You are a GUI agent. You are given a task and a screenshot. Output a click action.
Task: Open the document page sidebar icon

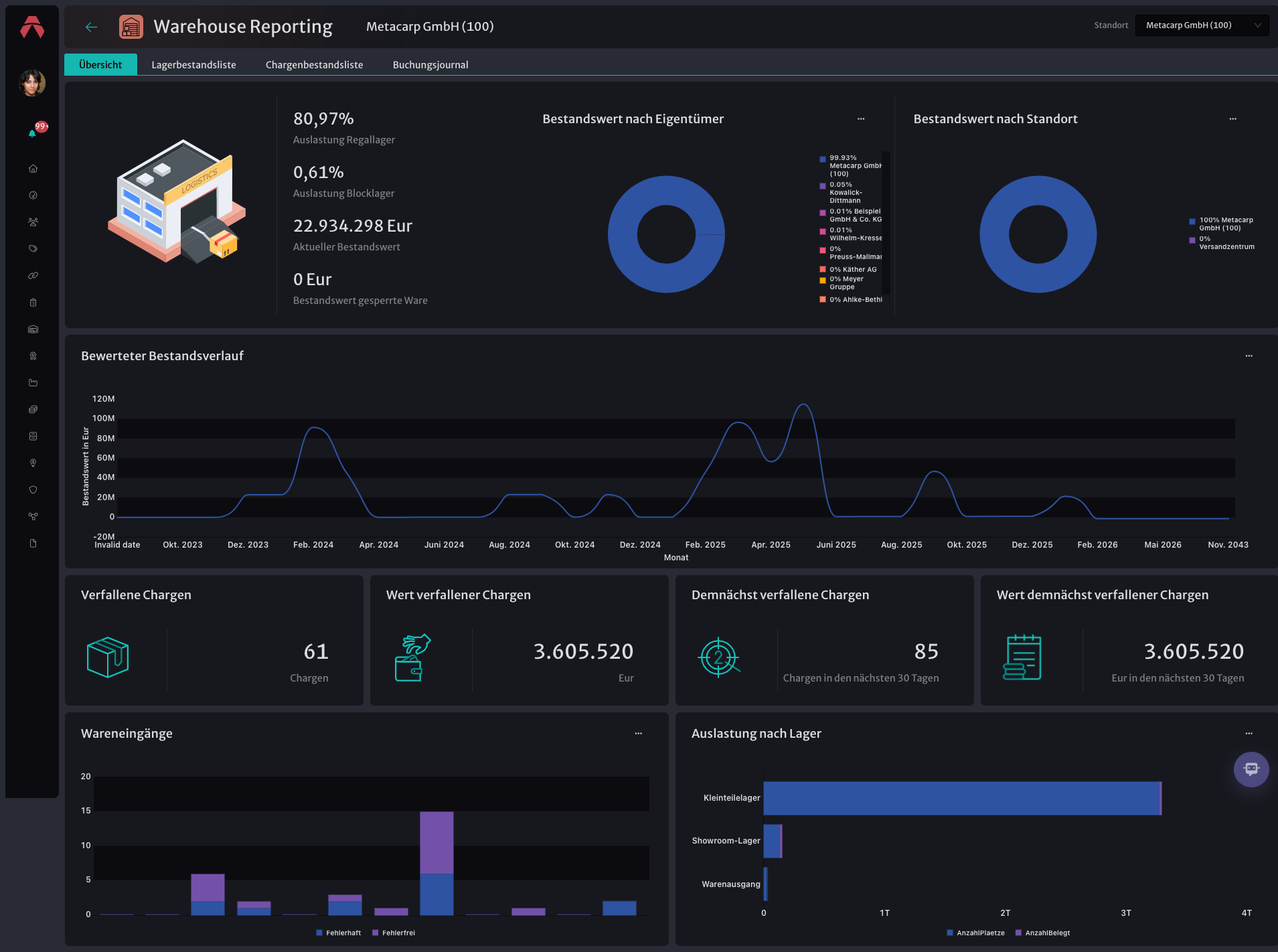pyautogui.click(x=33, y=544)
